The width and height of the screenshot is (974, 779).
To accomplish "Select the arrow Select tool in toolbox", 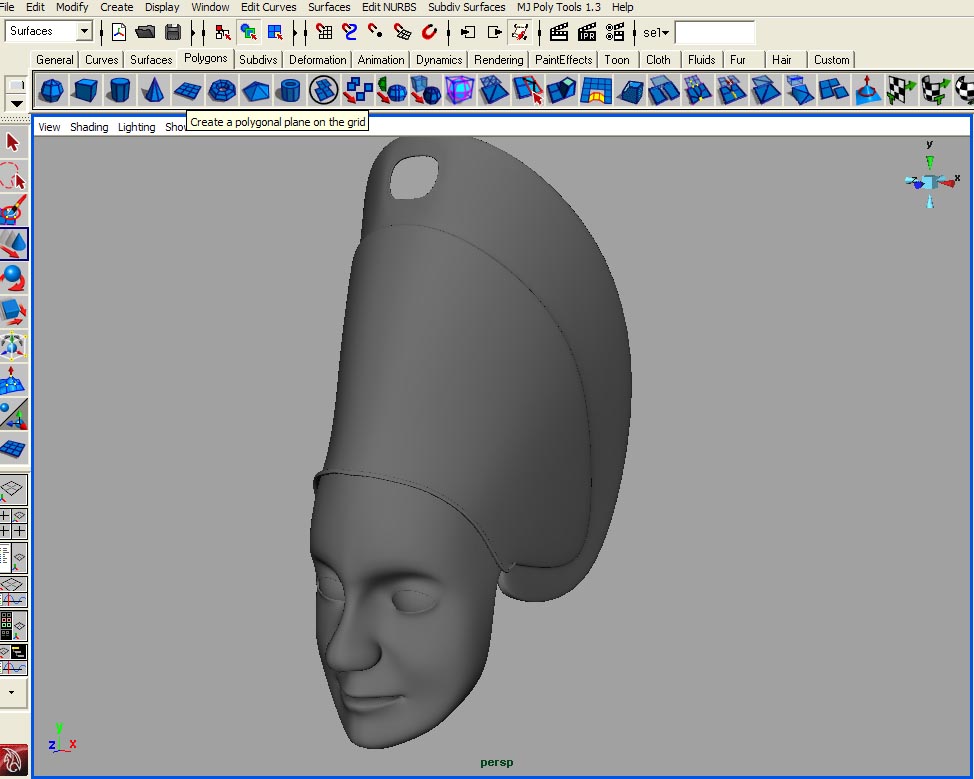I will tap(13, 142).
